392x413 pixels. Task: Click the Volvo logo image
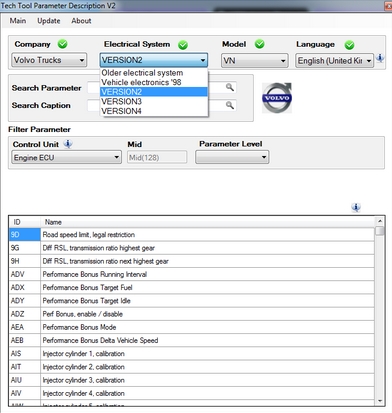coord(277,98)
